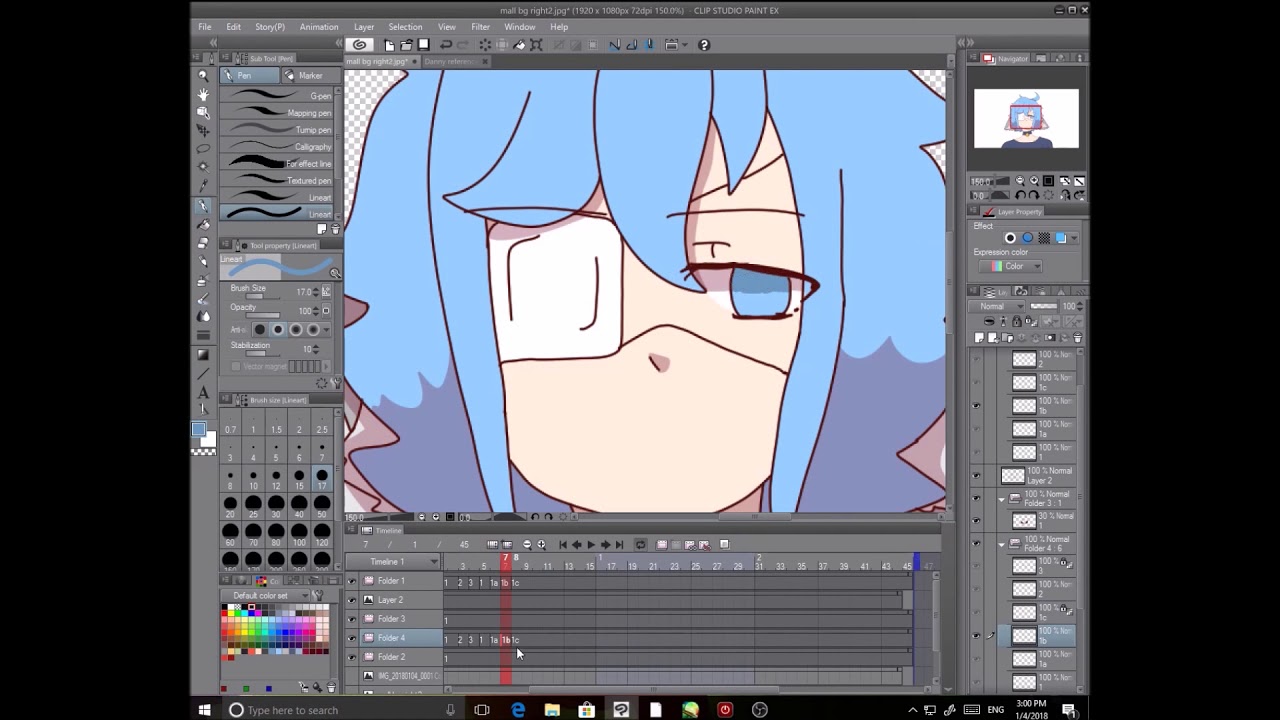Click the Windows search box
Viewport: 1280px width, 720px height.
340,710
